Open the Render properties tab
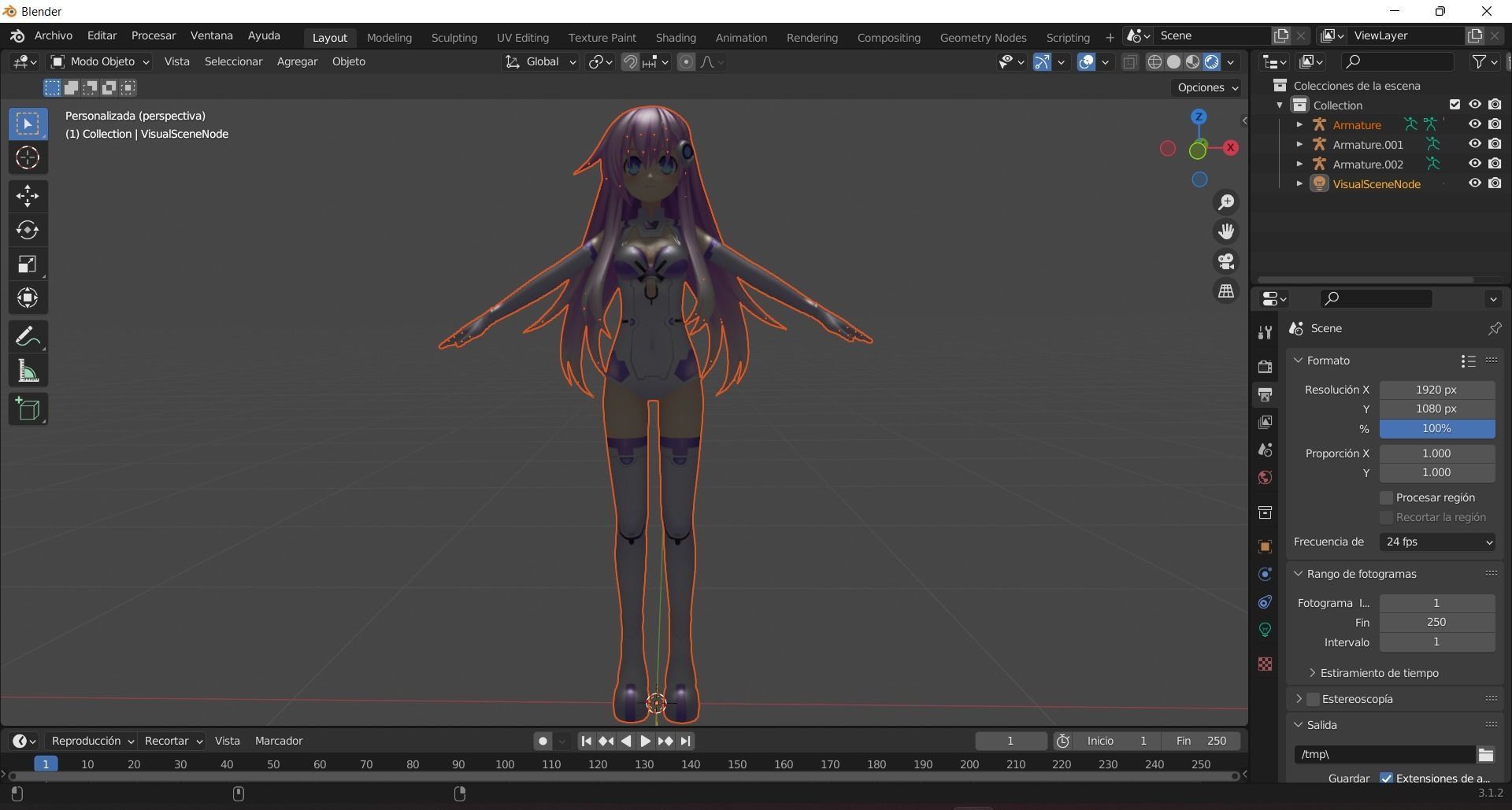The width and height of the screenshot is (1512, 810). pos(1265,367)
